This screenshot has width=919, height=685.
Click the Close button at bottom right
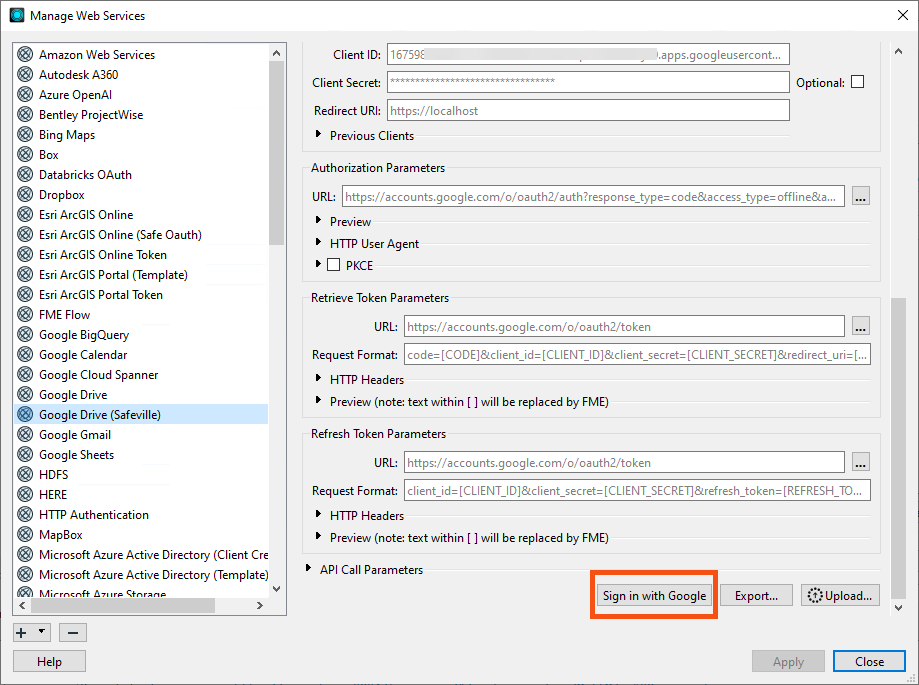point(869,662)
